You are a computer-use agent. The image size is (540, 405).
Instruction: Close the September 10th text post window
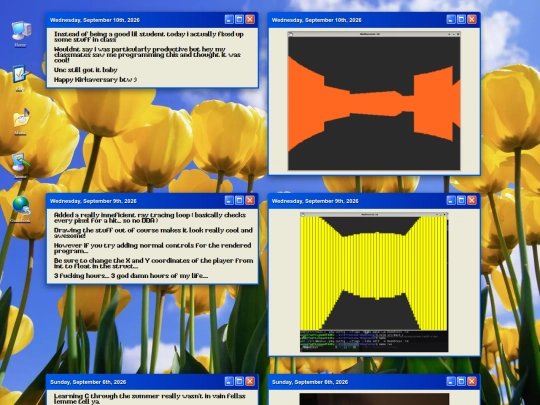pos(250,19)
